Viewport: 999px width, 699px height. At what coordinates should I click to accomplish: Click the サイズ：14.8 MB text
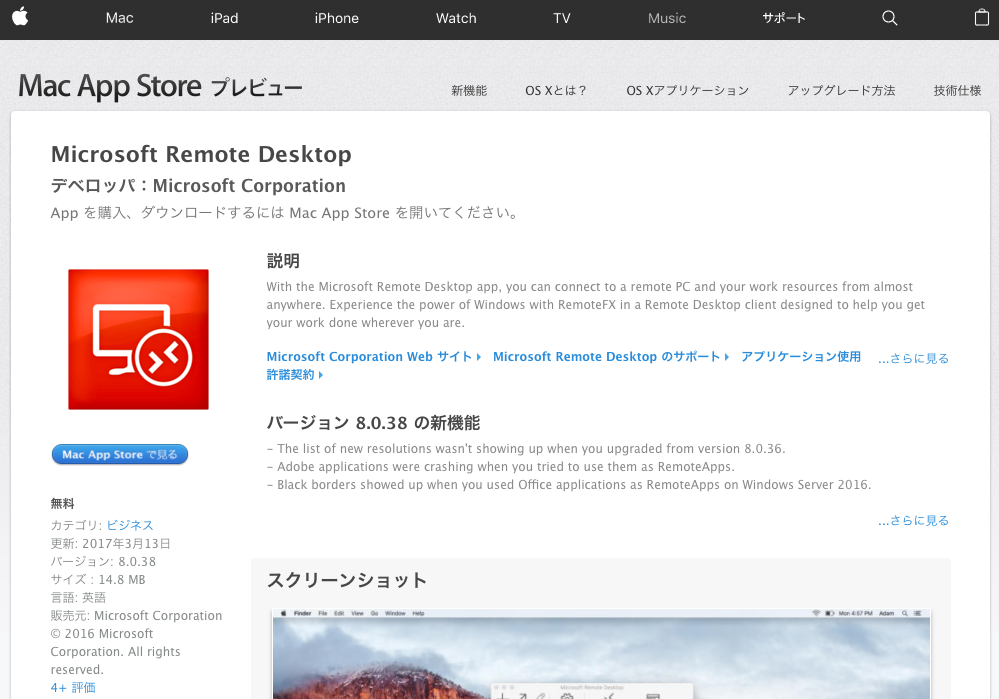click(x=98, y=579)
